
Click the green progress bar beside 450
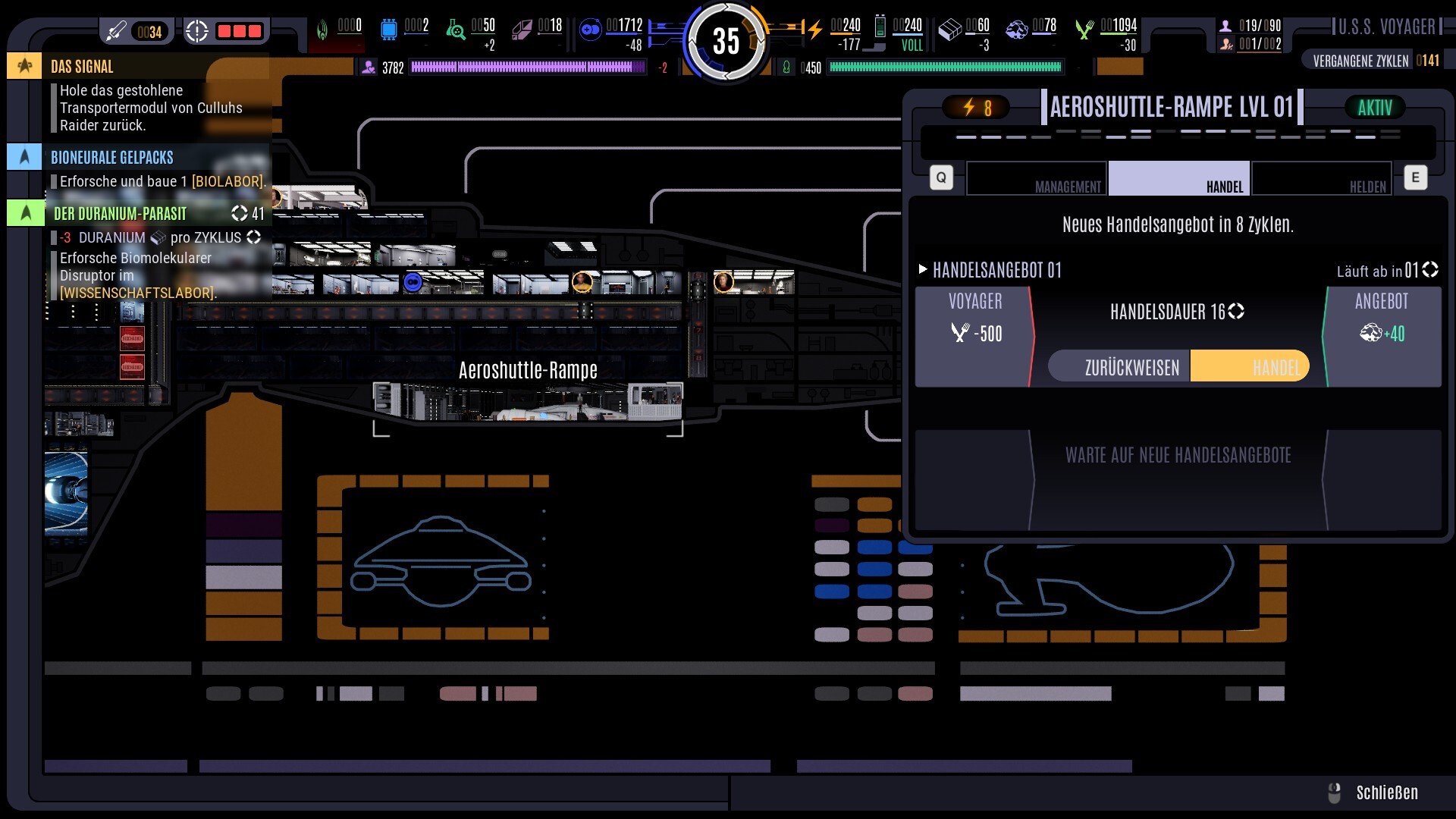[946, 67]
